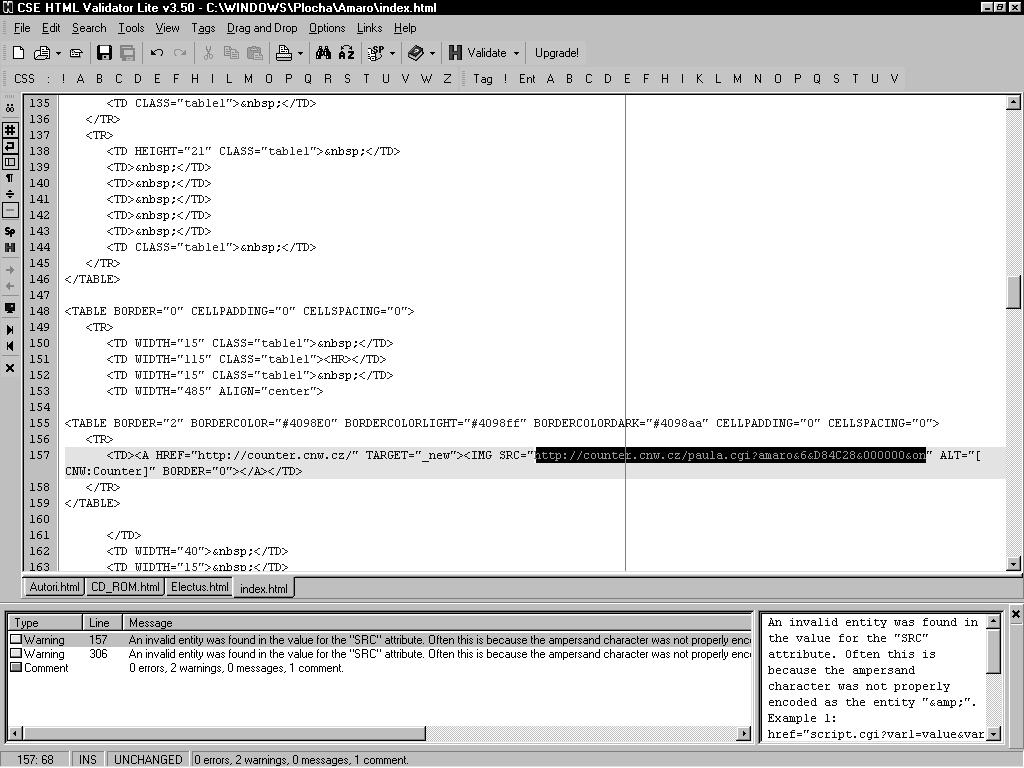This screenshot has width=1024, height=768.
Task: Toggle the minus line icon in sidebar
Action: 10,210
